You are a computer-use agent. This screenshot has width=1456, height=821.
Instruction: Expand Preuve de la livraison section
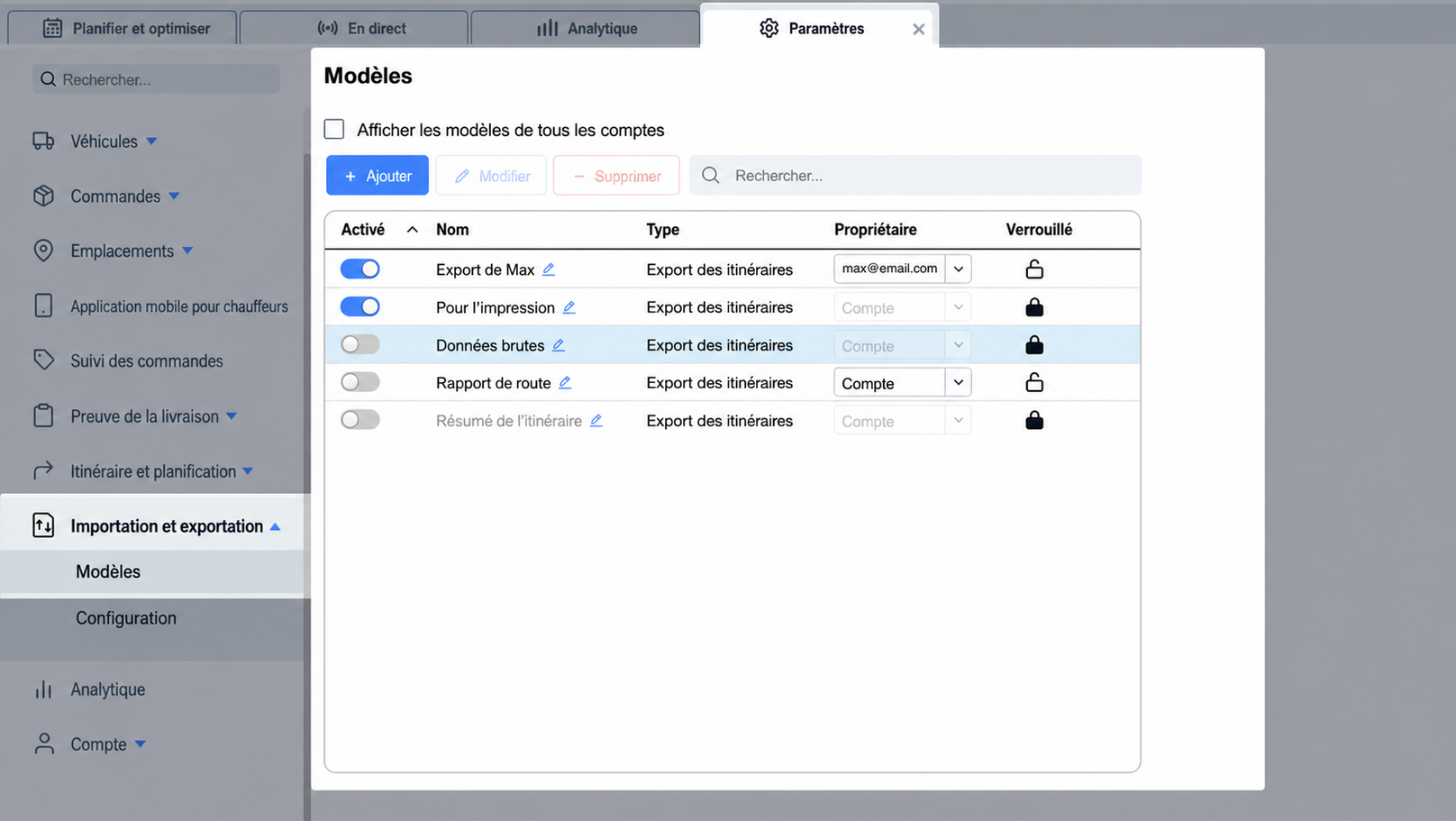[x=232, y=415]
